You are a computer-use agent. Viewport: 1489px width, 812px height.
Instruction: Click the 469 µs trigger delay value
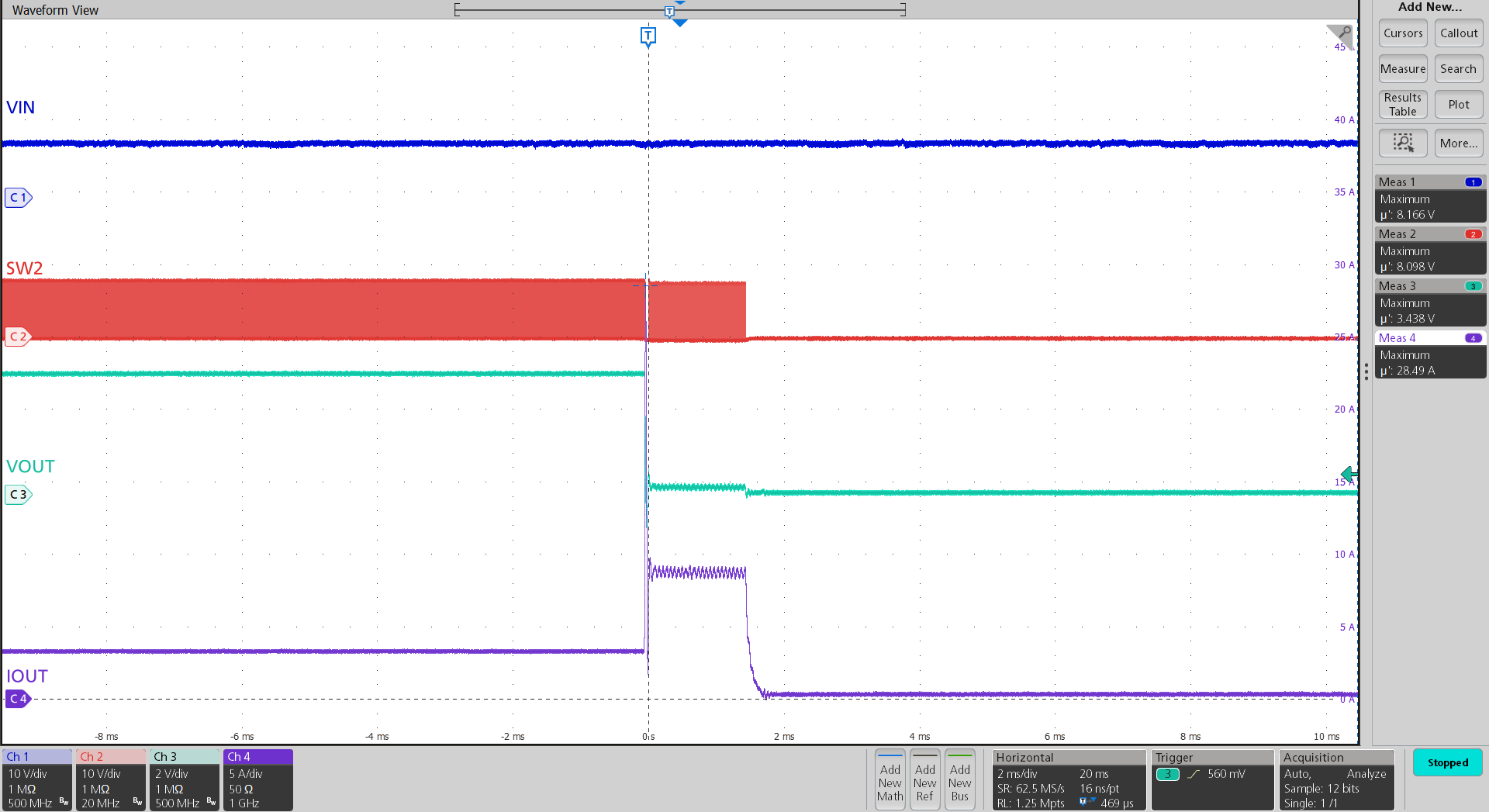1117,803
